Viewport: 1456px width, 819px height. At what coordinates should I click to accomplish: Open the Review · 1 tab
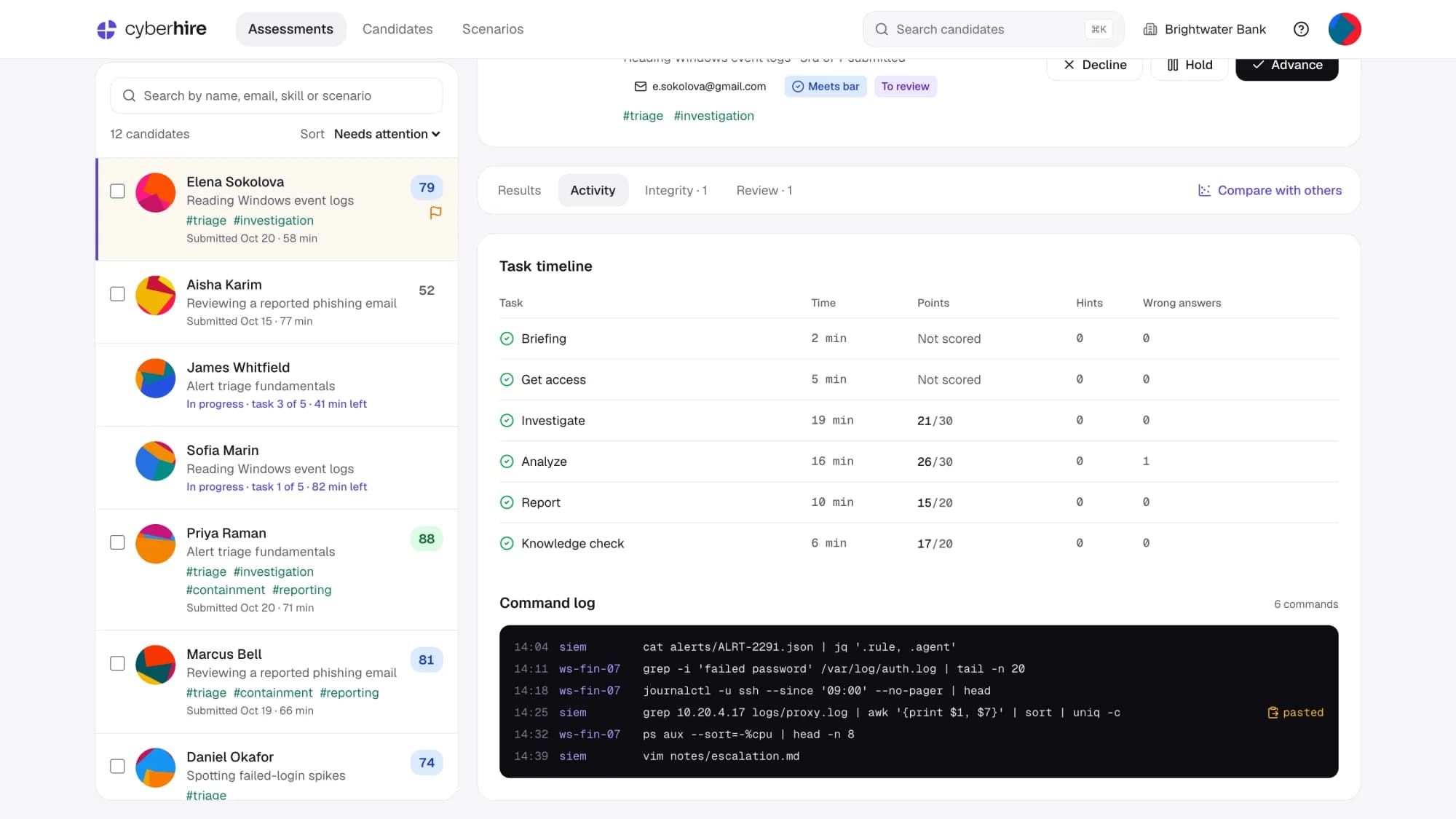[x=764, y=190]
